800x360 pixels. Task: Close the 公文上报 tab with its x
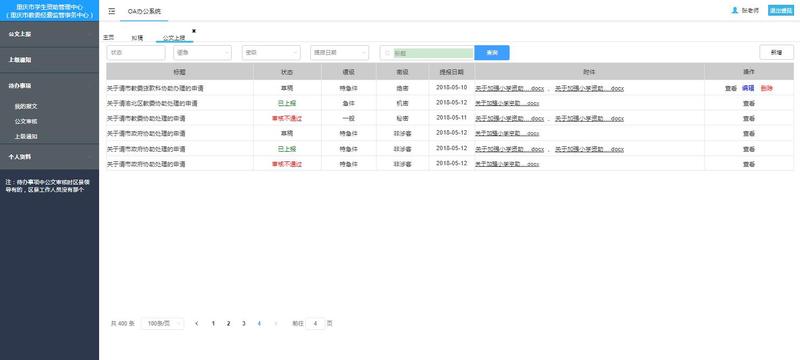194,31
